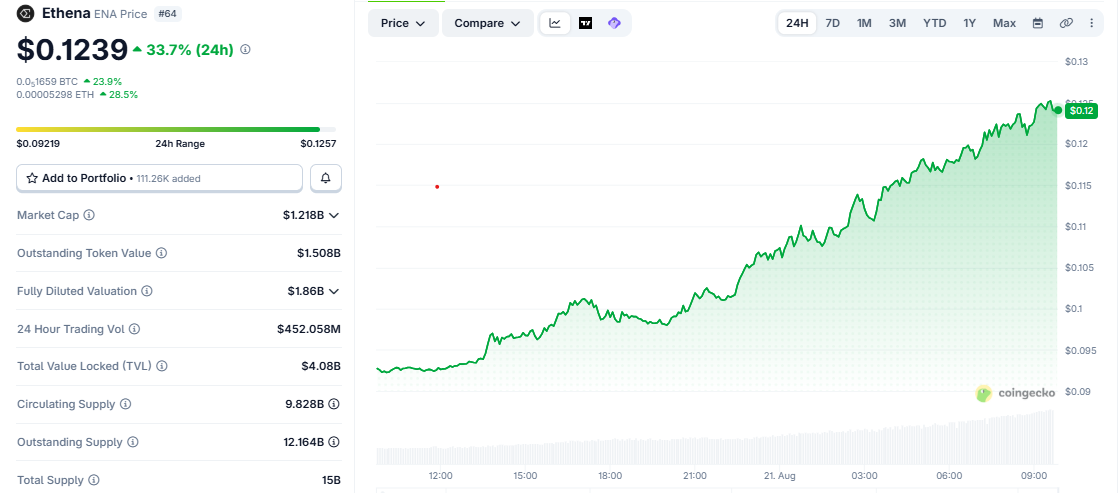Click the $0.1239 main price heading
1118x493 pixels.
point(72,49)
